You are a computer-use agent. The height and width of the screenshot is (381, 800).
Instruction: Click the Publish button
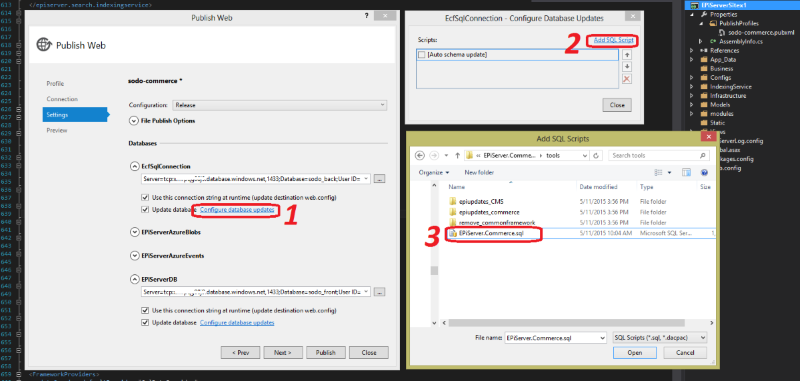pos(325,352)
